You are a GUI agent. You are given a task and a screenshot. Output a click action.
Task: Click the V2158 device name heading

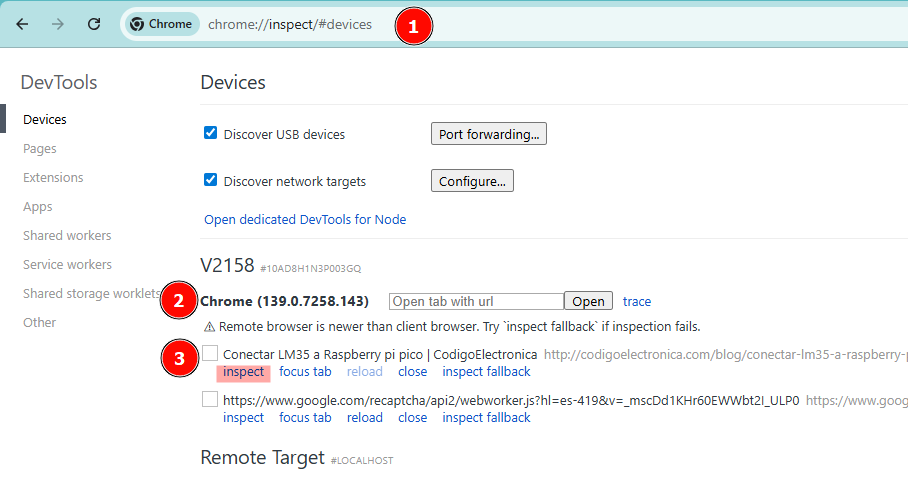(x=227, y=266)
